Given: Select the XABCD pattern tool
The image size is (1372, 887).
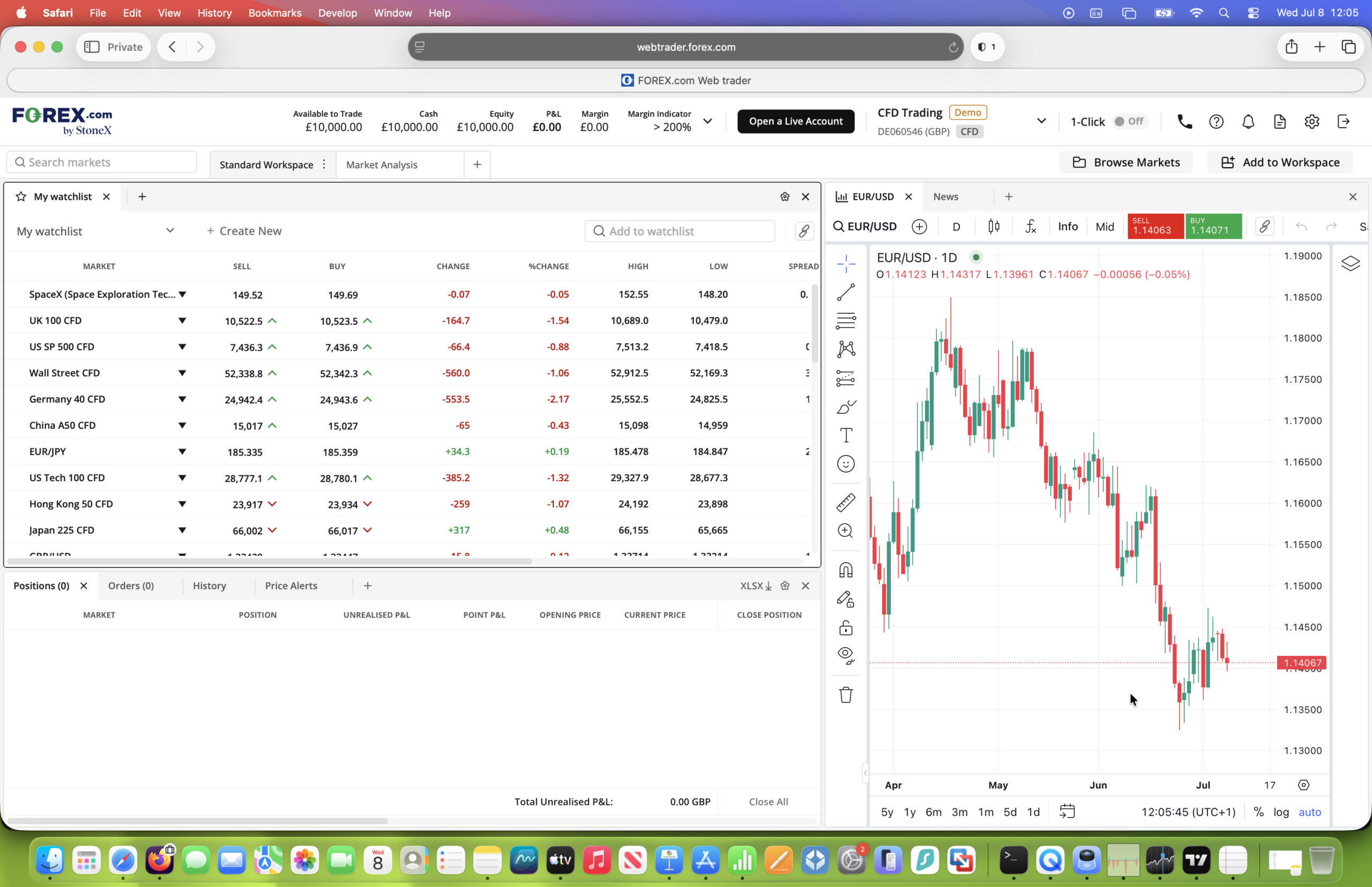Looking at the screenshot, I should 846,349.
